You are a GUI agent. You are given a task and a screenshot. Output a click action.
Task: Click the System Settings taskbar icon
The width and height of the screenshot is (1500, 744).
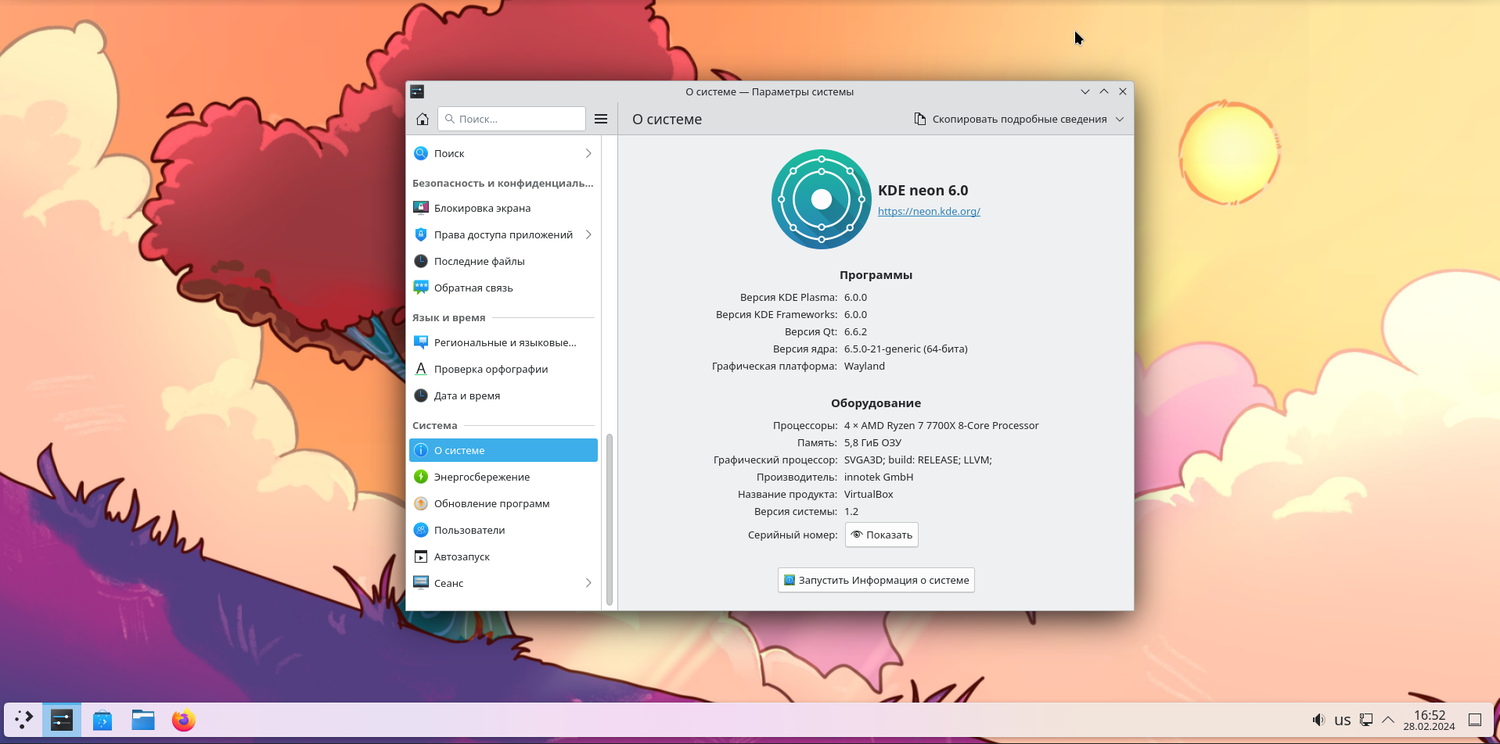[62, 719]
